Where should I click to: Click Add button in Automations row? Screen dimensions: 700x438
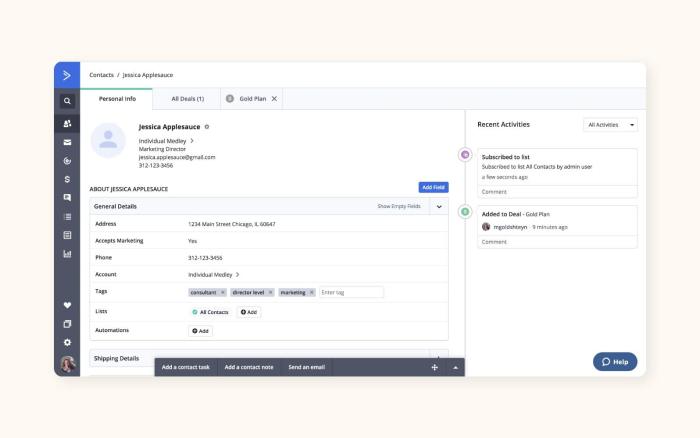pos(200,331)
